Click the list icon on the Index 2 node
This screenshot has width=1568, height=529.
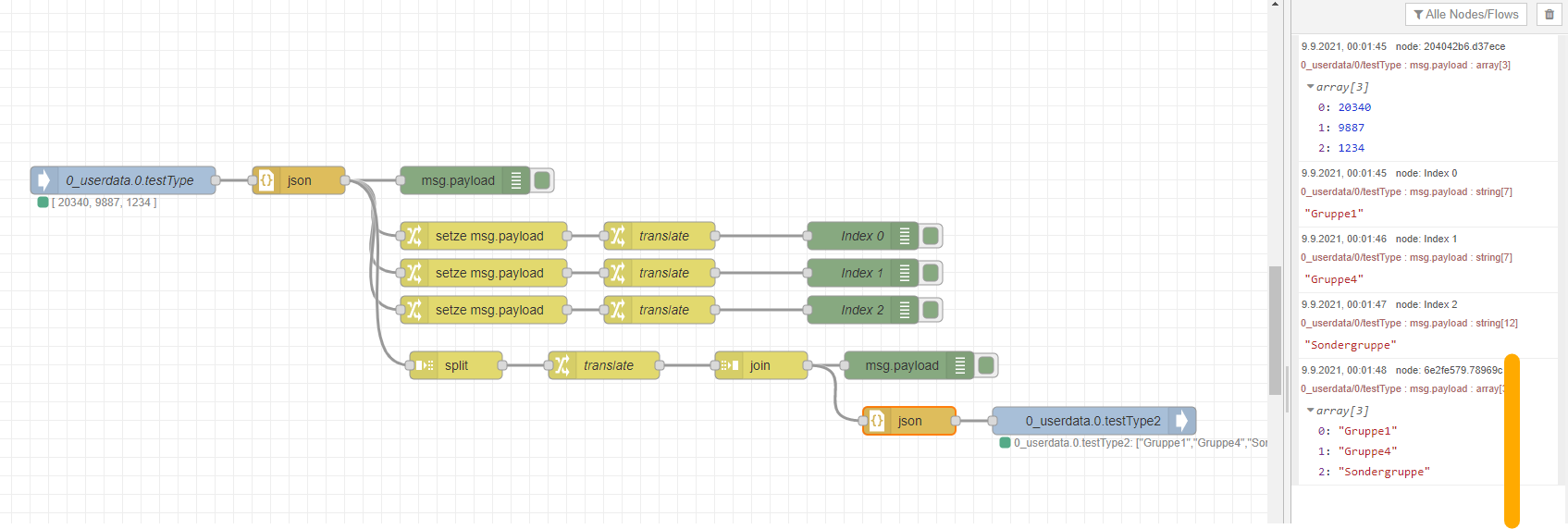[x=905, y=310]
